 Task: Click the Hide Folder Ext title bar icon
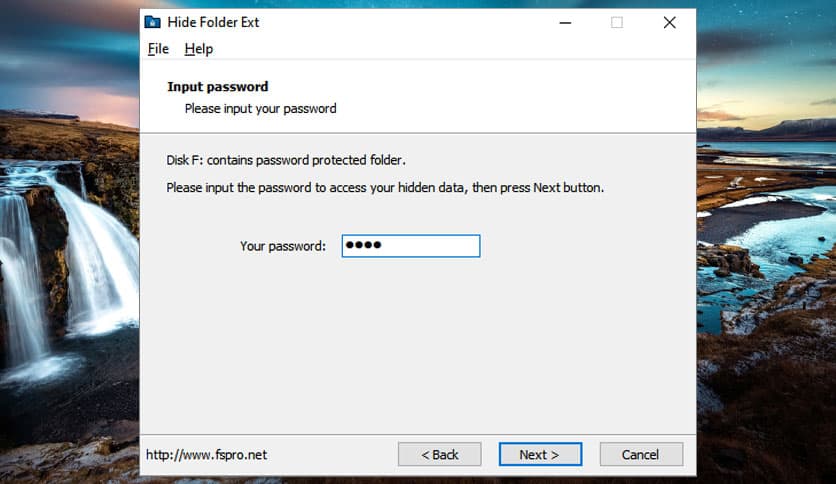152,22
